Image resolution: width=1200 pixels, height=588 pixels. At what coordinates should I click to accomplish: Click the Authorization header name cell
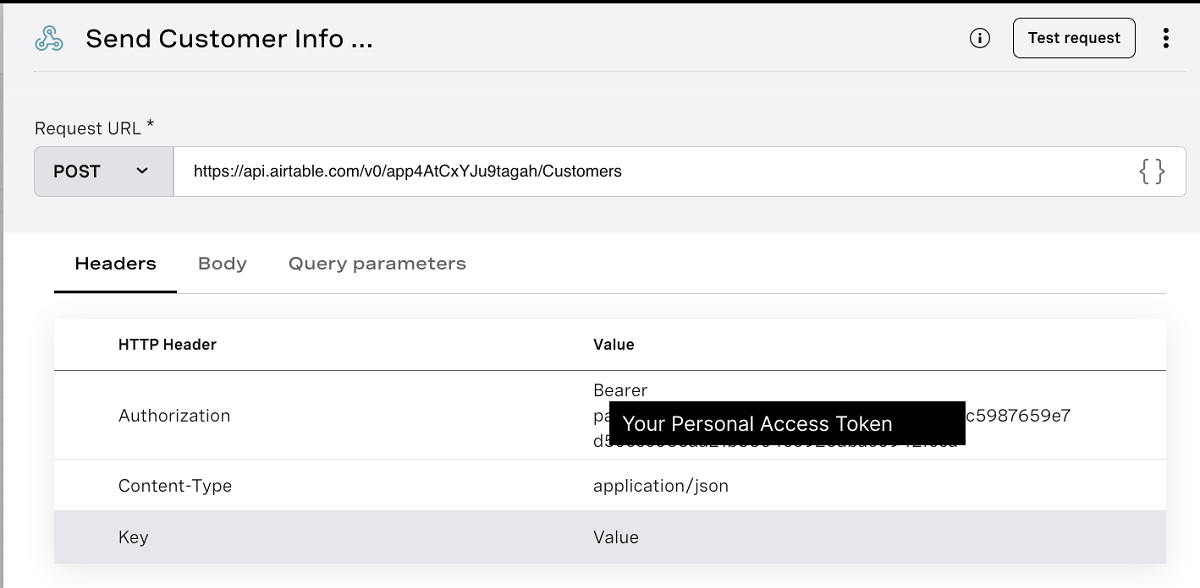tap(174, 415)
